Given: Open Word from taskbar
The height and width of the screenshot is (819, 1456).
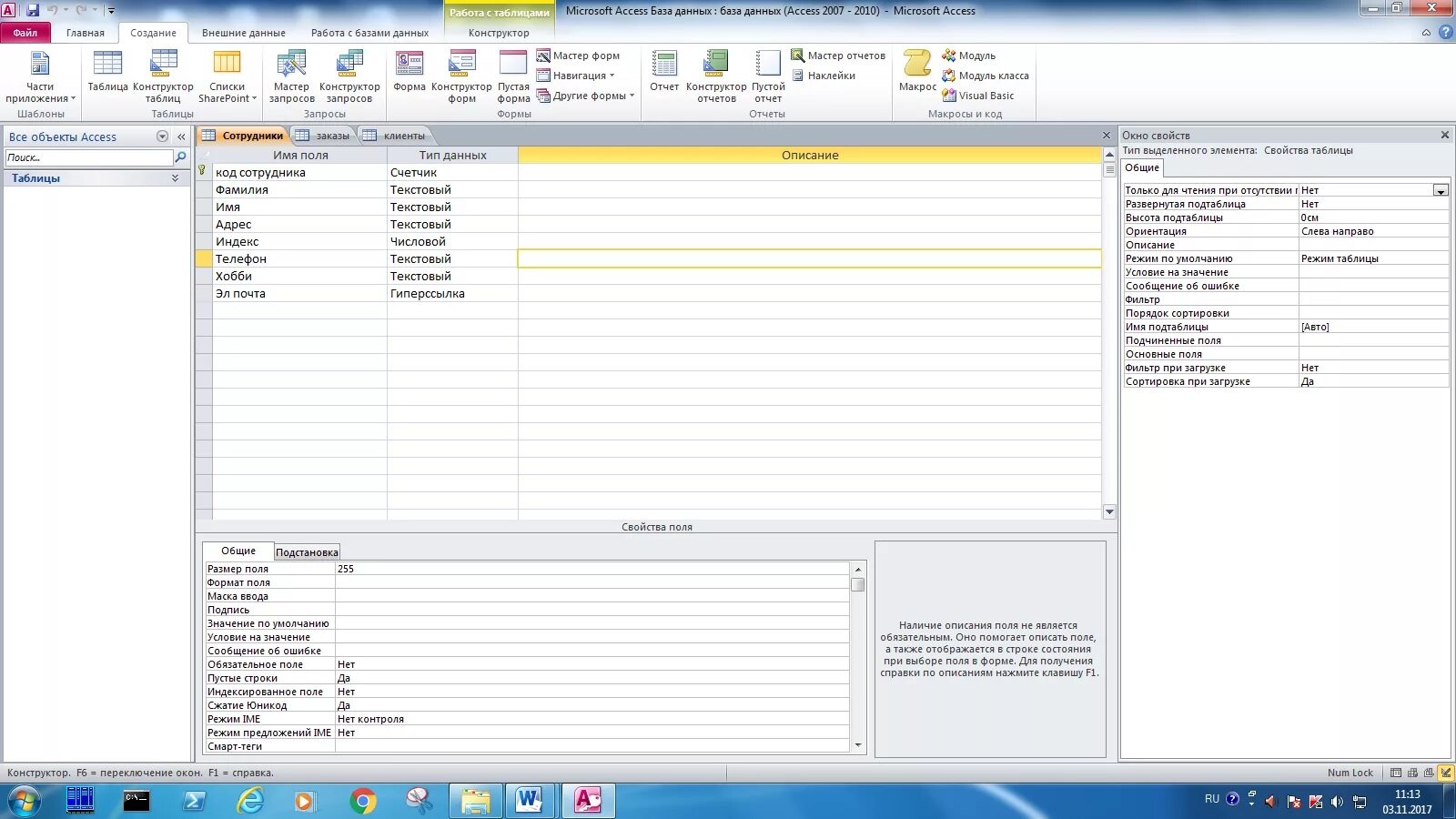Looking at the screenshot, I should [529, 801].
